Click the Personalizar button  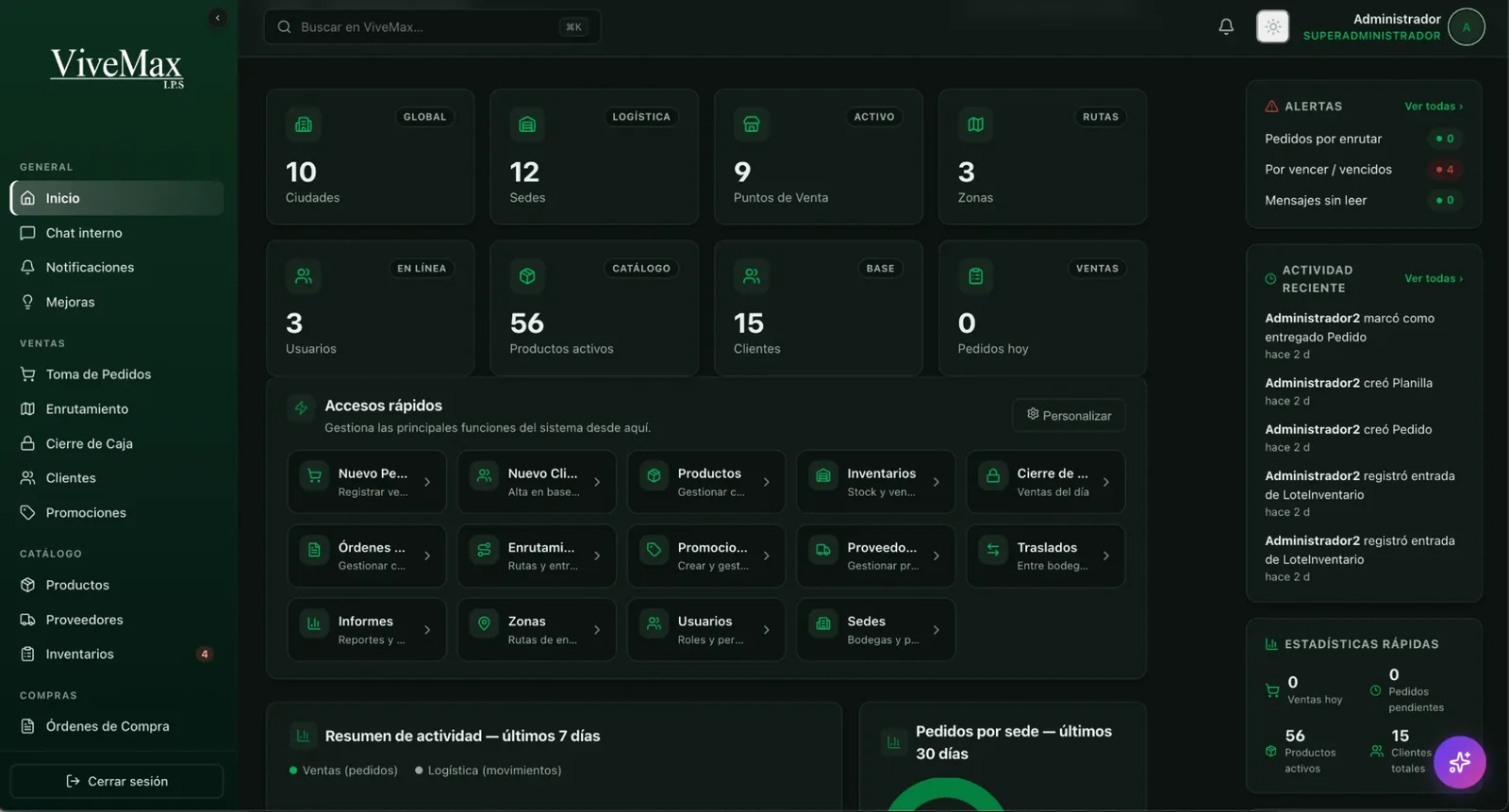[1069, 415]
